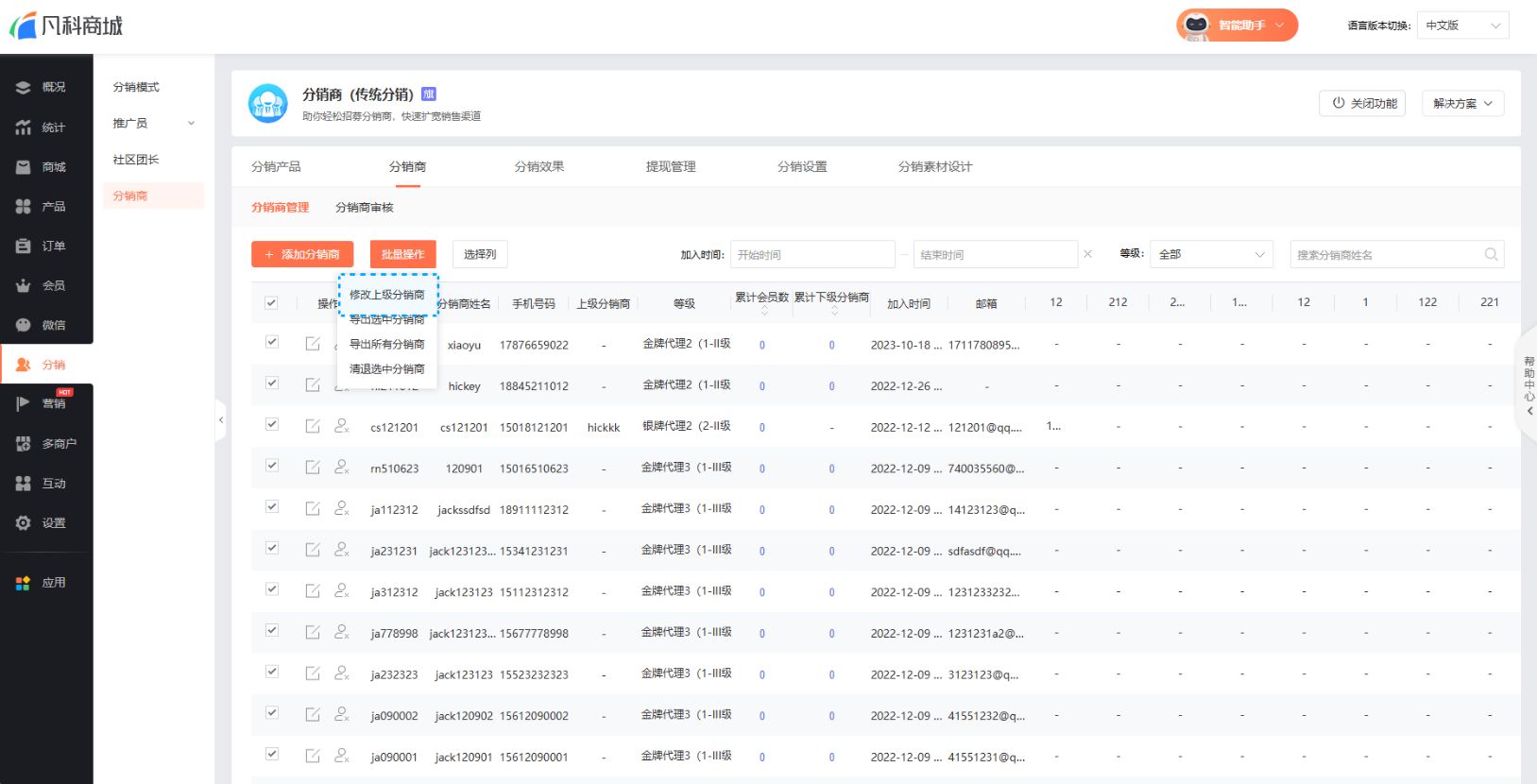The width and height of the screenshot is (1537, 784).
Task: Choose 清退选中分销商 from batch menu
Action: pyautogui.click(x=387, y=369)
